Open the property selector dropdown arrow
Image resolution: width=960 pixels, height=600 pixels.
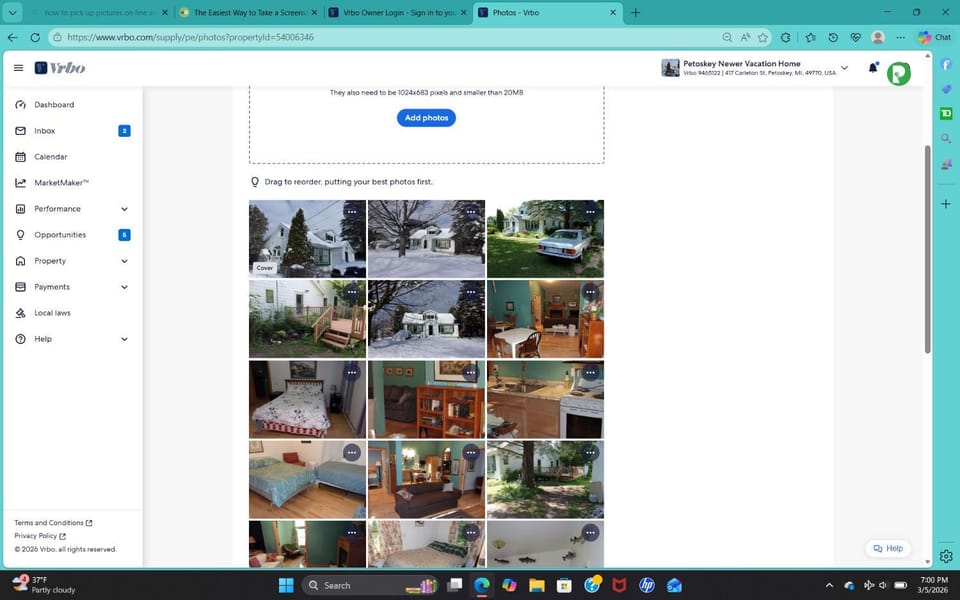844,68
